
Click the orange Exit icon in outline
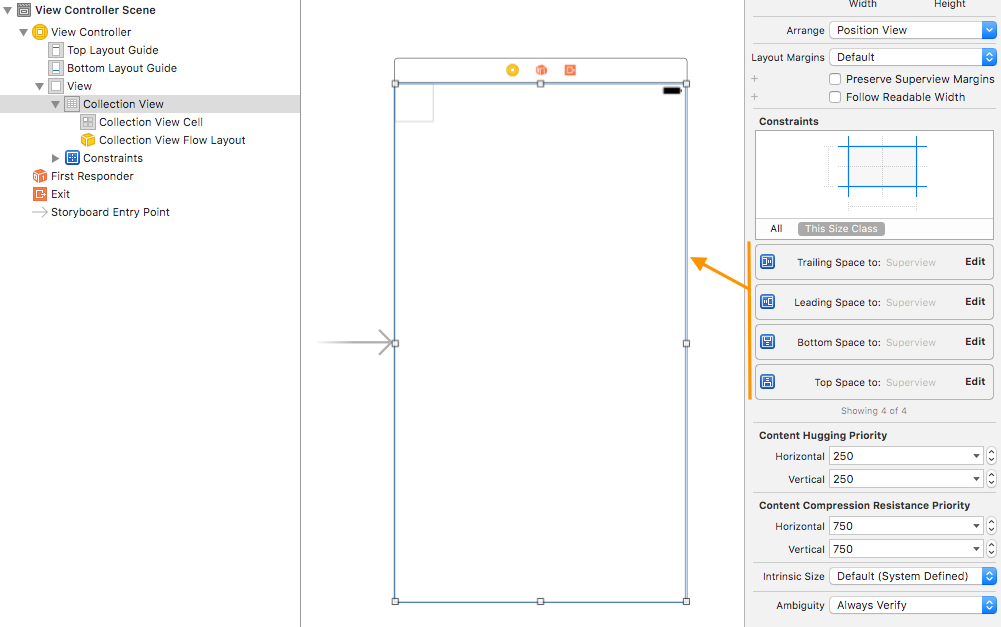(40, 193)
